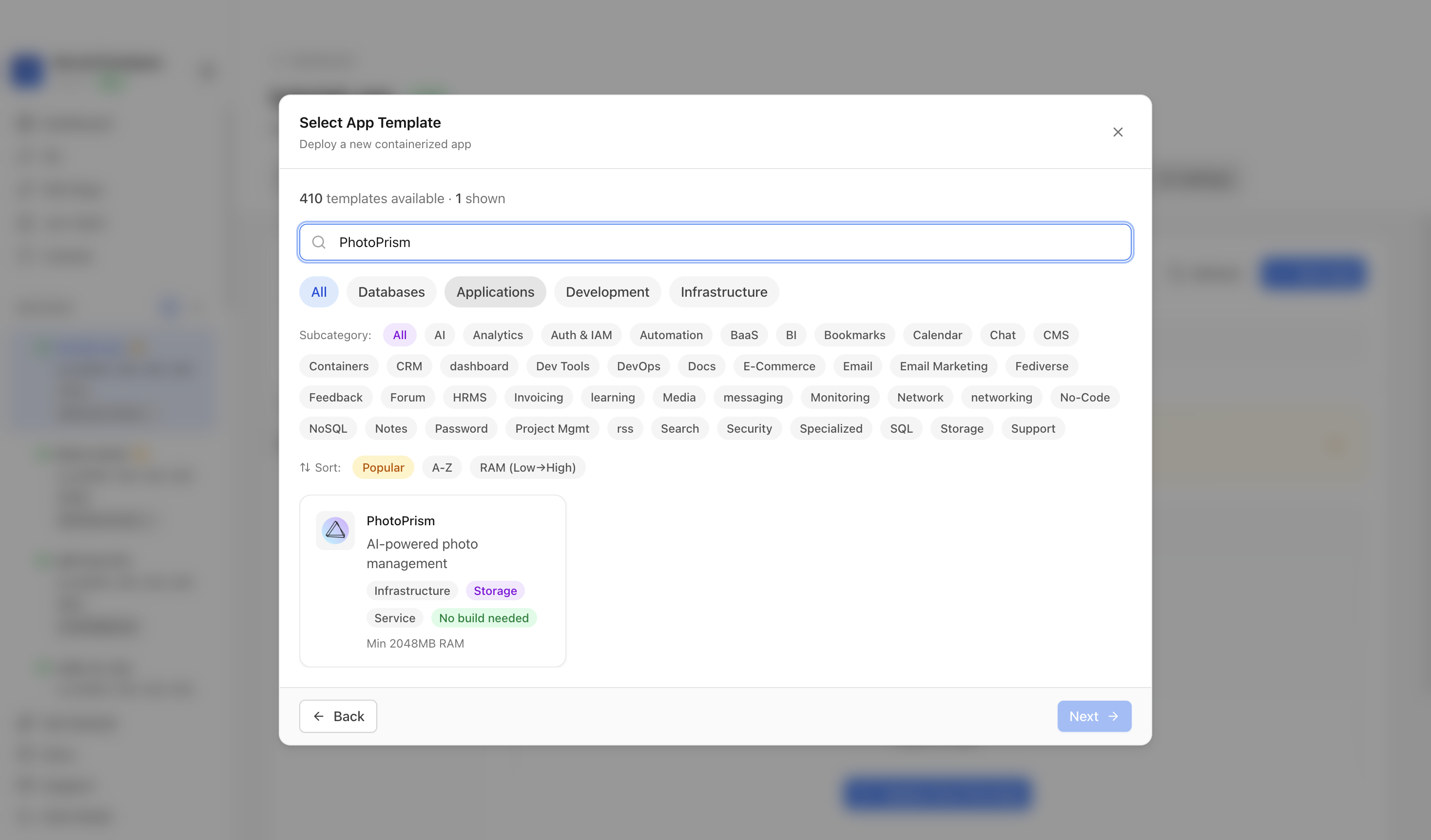The width and height of the screenshot is (1431, 840).
Task: Filter by SQL subcategory chip
Action: coord(901,428)
